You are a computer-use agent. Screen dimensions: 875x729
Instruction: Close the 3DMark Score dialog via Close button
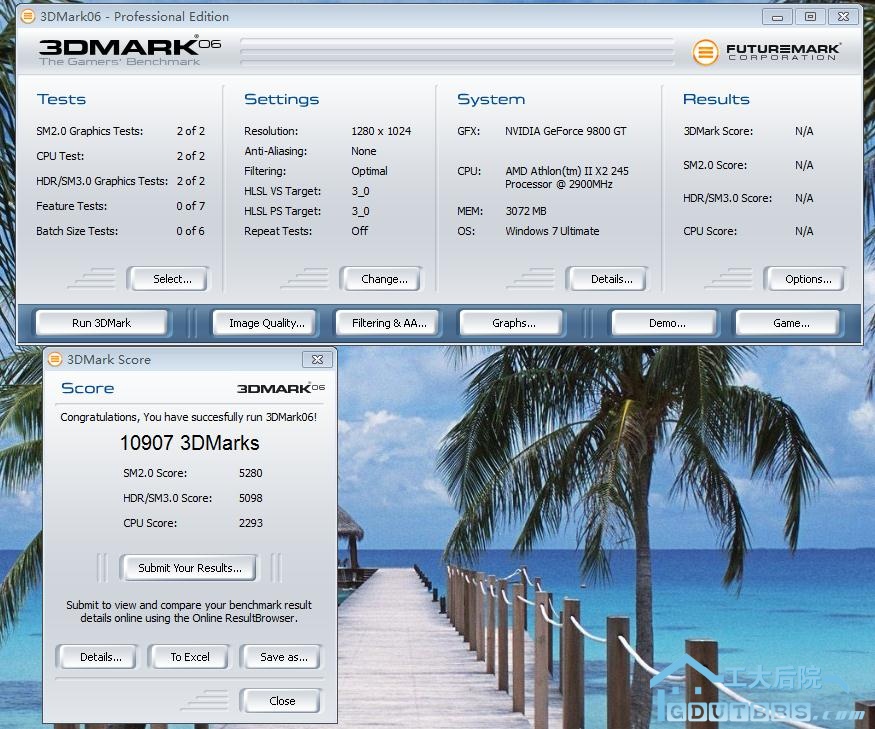282,701
